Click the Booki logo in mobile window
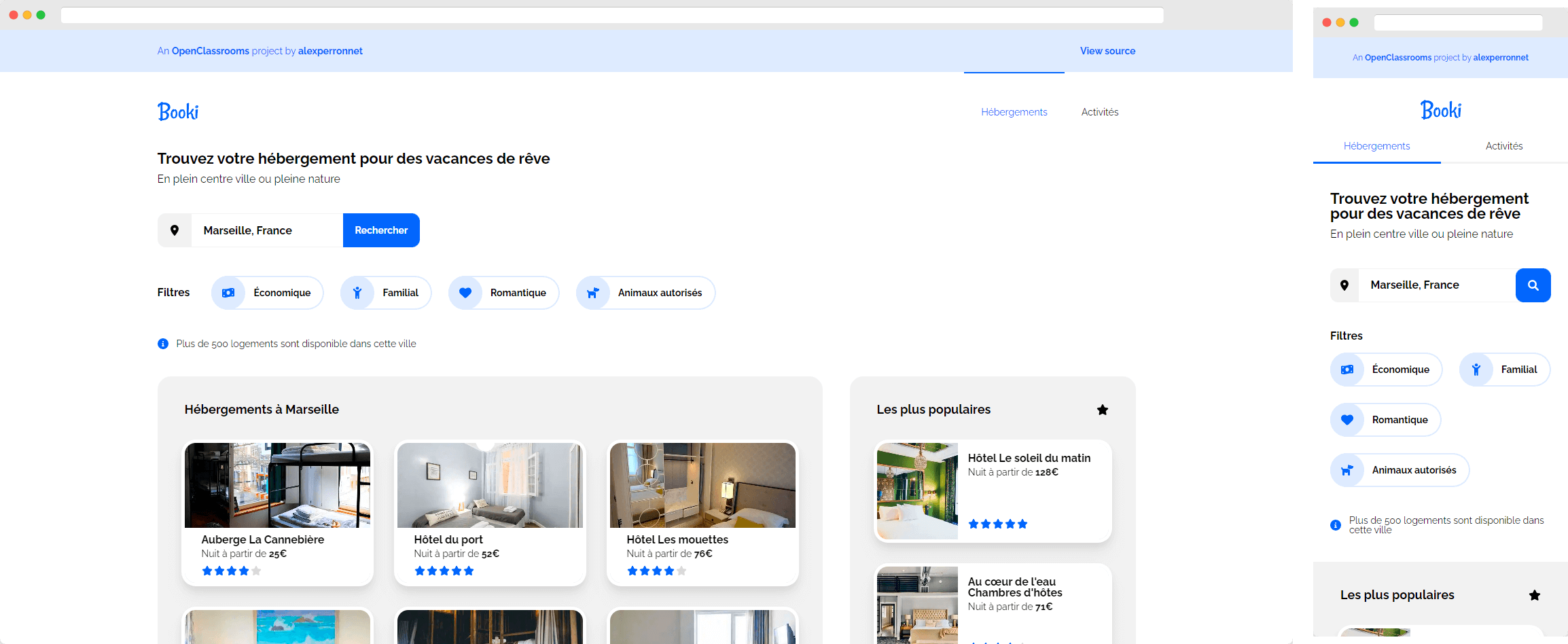 (x=1440, y=110)
